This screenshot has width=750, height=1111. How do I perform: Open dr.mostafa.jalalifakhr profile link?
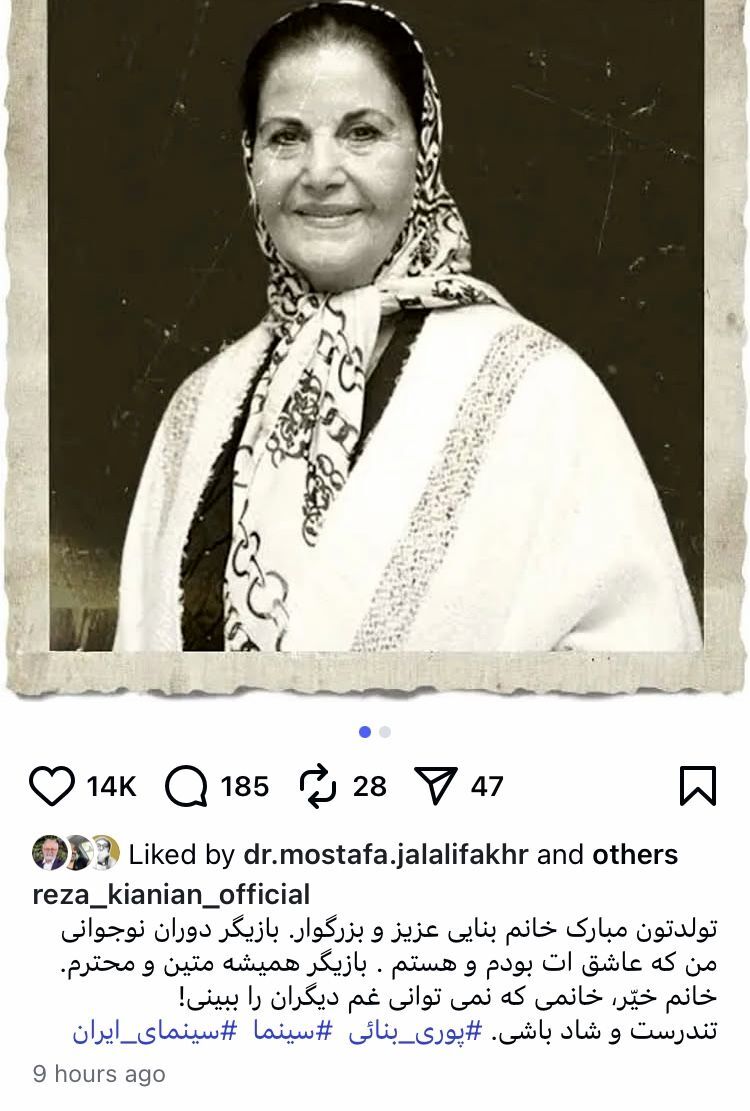[386, 855]
